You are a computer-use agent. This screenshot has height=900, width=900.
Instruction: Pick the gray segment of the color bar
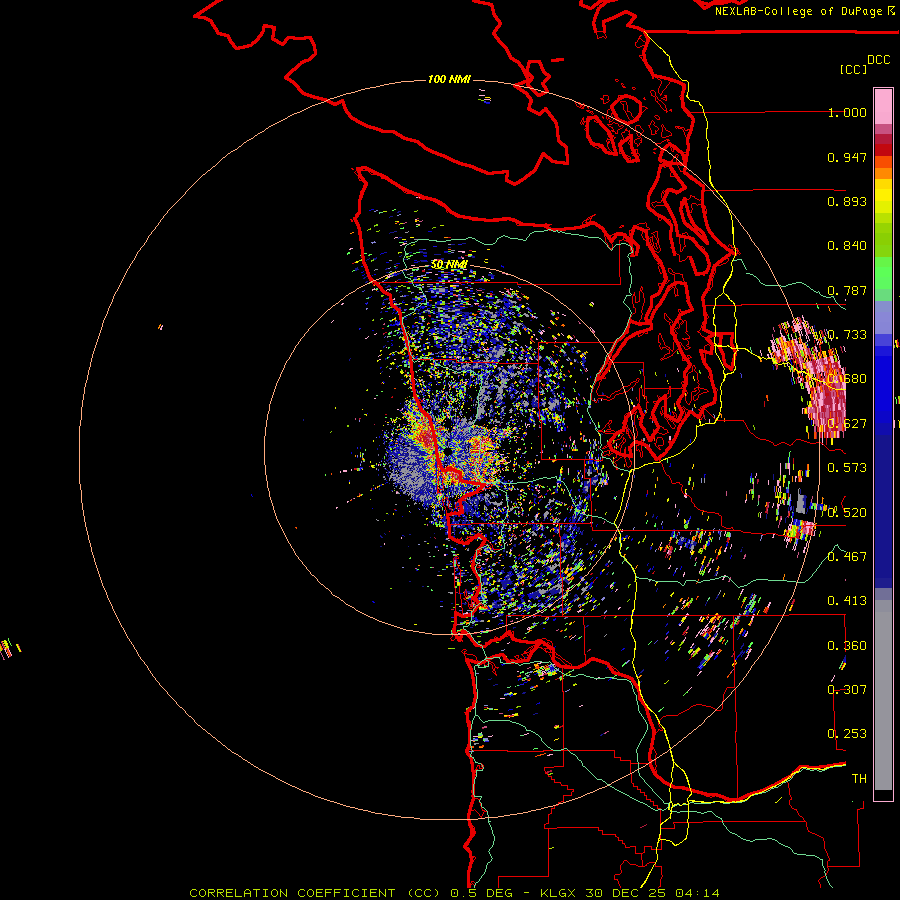coord(883,695)
